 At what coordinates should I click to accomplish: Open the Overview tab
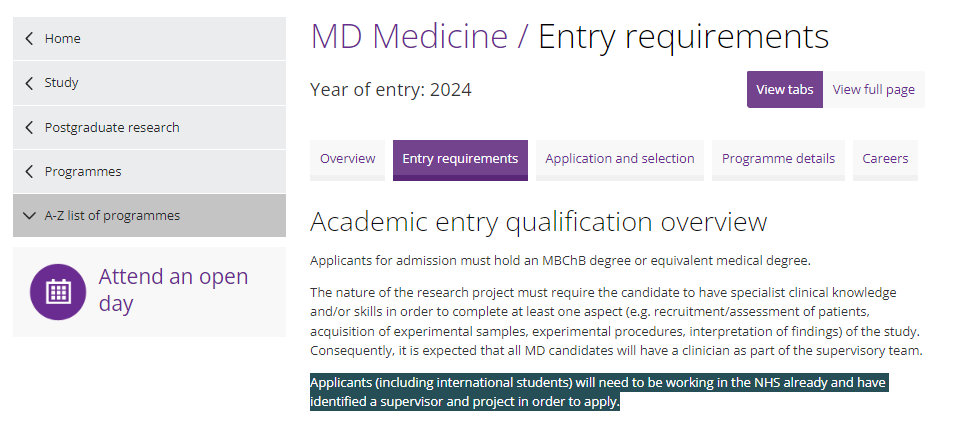347,160
